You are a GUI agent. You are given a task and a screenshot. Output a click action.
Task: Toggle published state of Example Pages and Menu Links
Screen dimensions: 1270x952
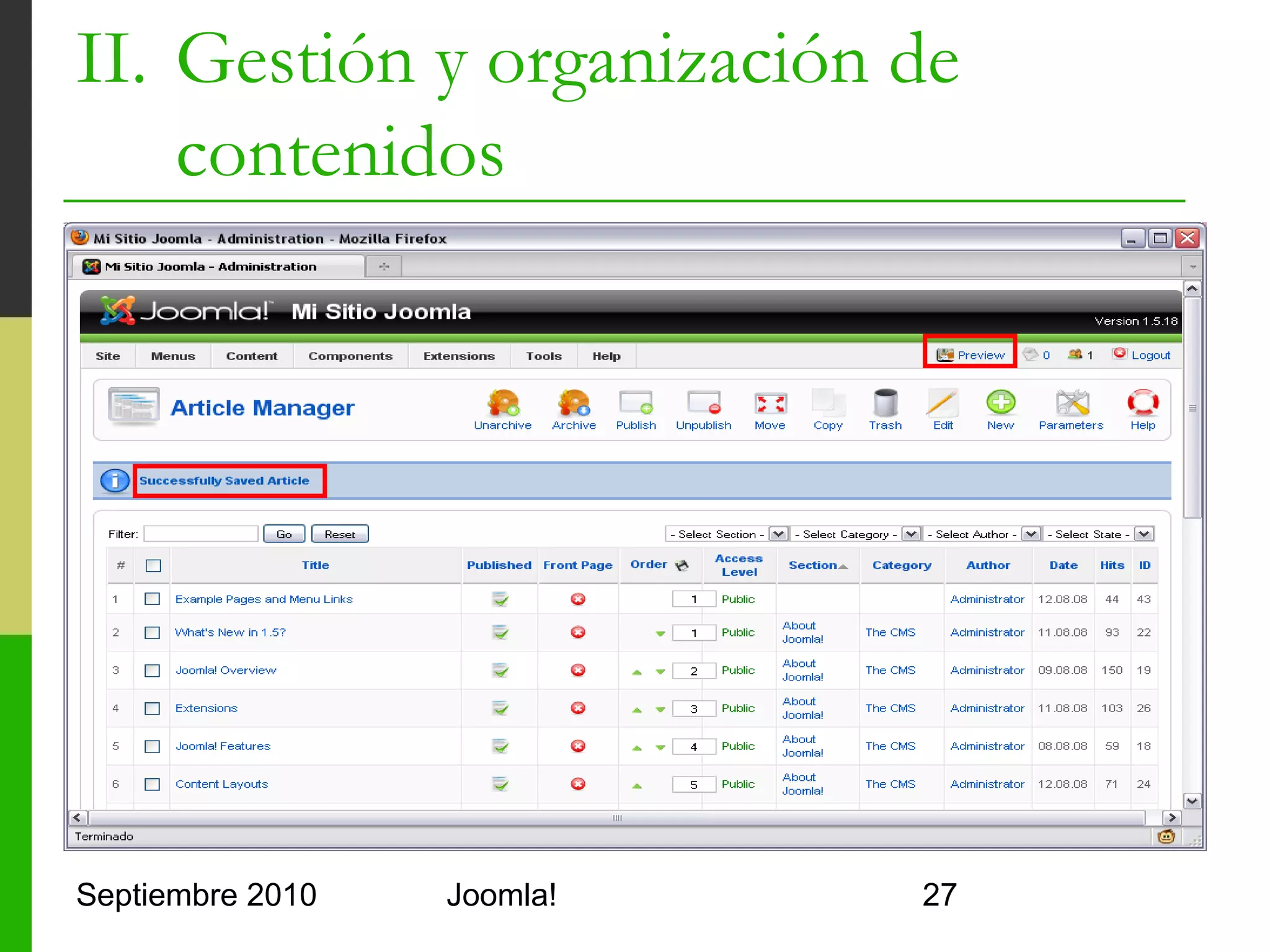pyautogui.click(x=500, y=599)
